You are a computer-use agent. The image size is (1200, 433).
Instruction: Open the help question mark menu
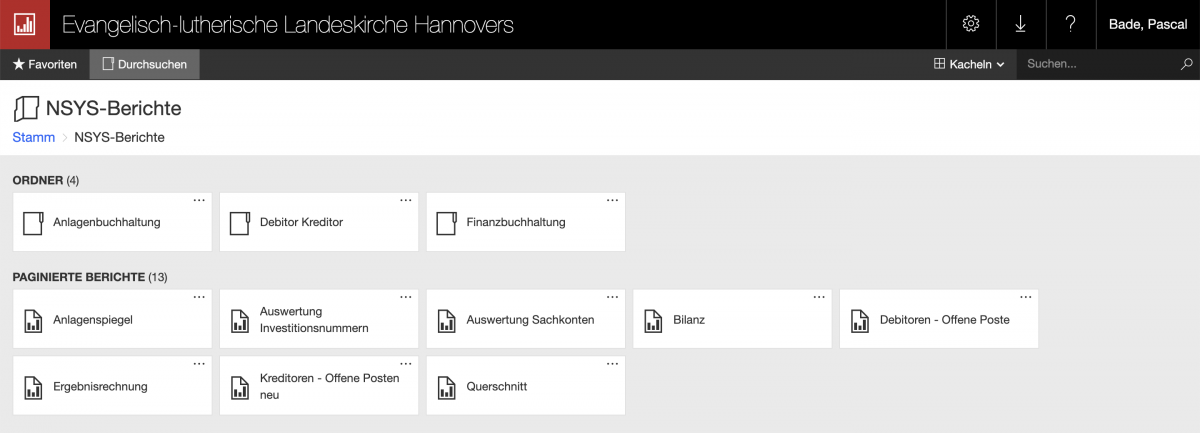(1070, 24)
